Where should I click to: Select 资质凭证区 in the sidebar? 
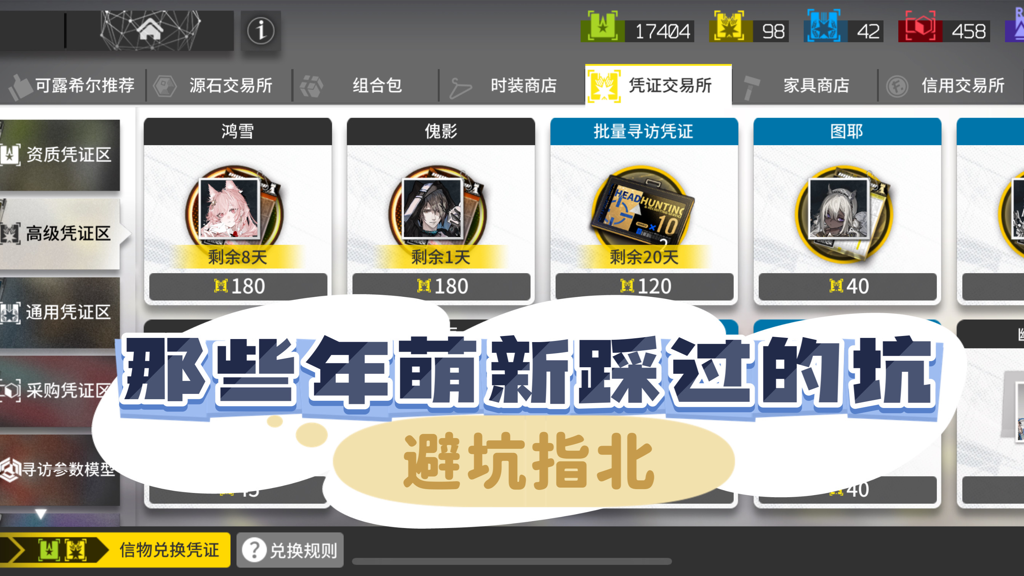[x=59, y=155]
